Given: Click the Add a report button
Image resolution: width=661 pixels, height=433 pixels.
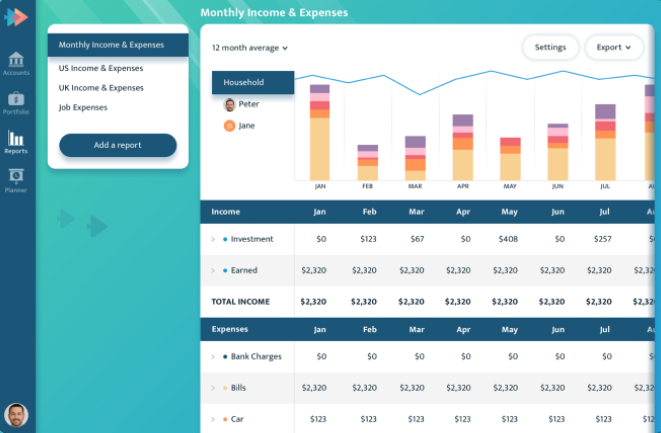Looking at the screenshot, I should (x=118, y=145).
